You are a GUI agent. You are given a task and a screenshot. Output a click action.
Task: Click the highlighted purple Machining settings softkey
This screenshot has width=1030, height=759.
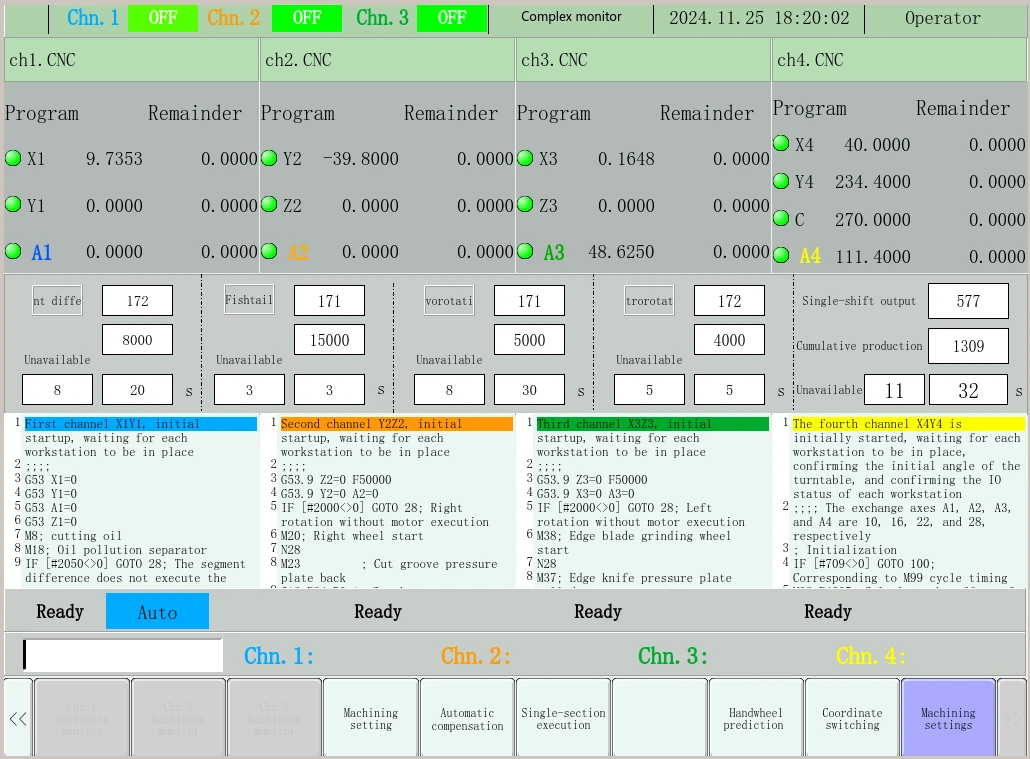point(948,718)
